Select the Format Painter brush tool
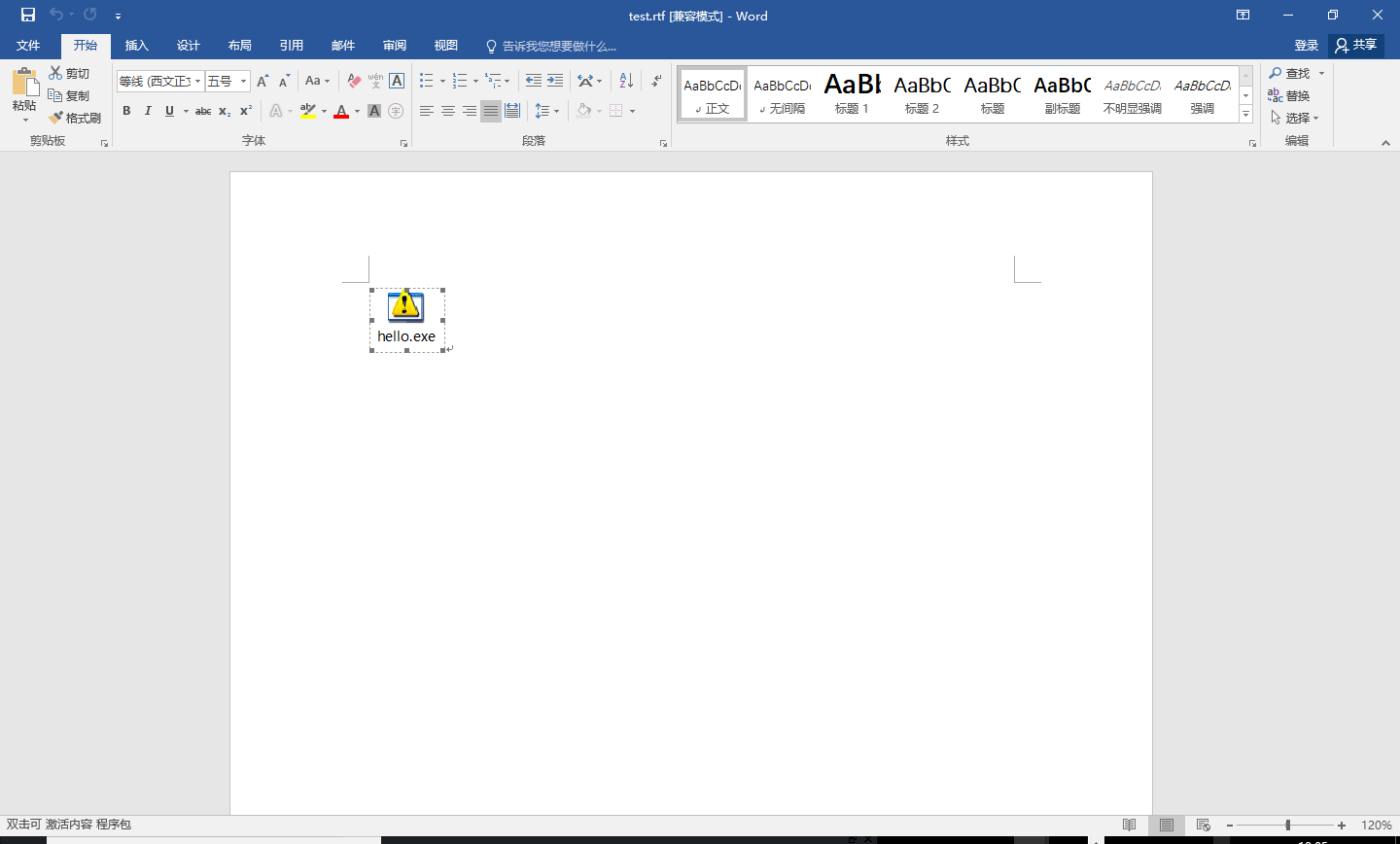Image resolution: width=1400 pixels, height=844 pixels. [75, 118]
